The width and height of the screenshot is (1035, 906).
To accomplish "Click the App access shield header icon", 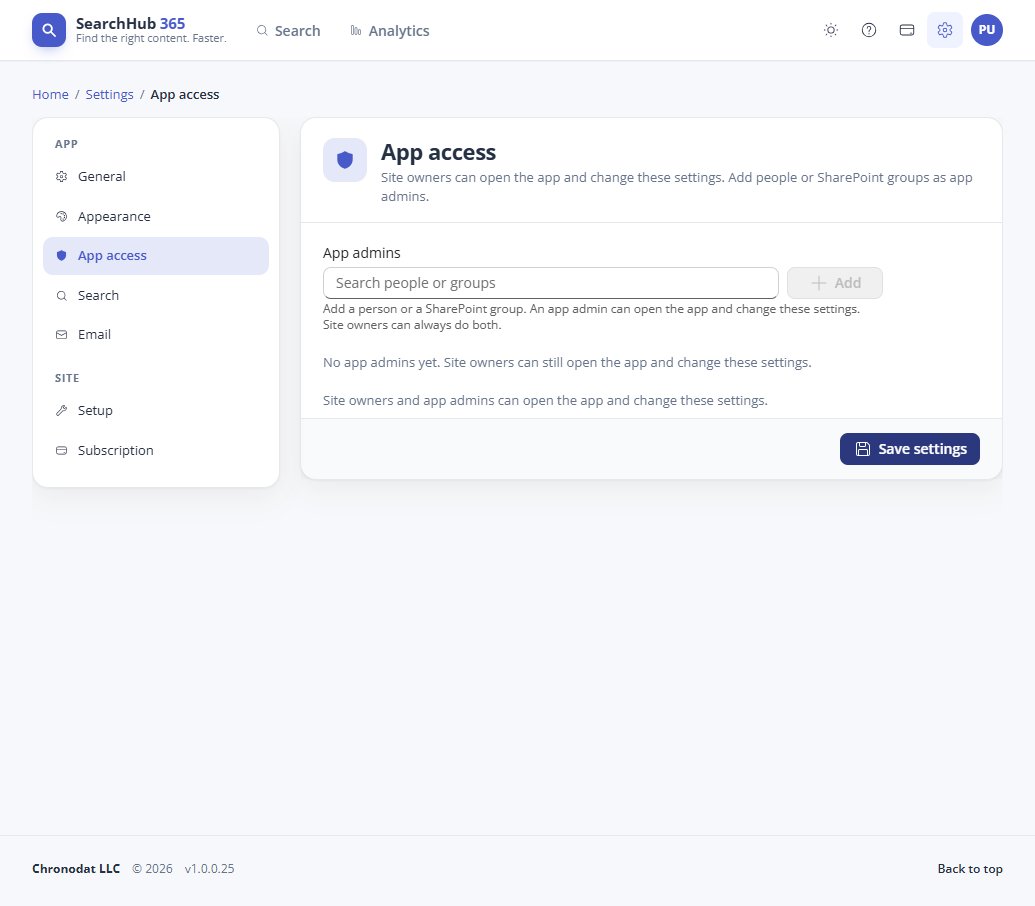I will [345, 160].
